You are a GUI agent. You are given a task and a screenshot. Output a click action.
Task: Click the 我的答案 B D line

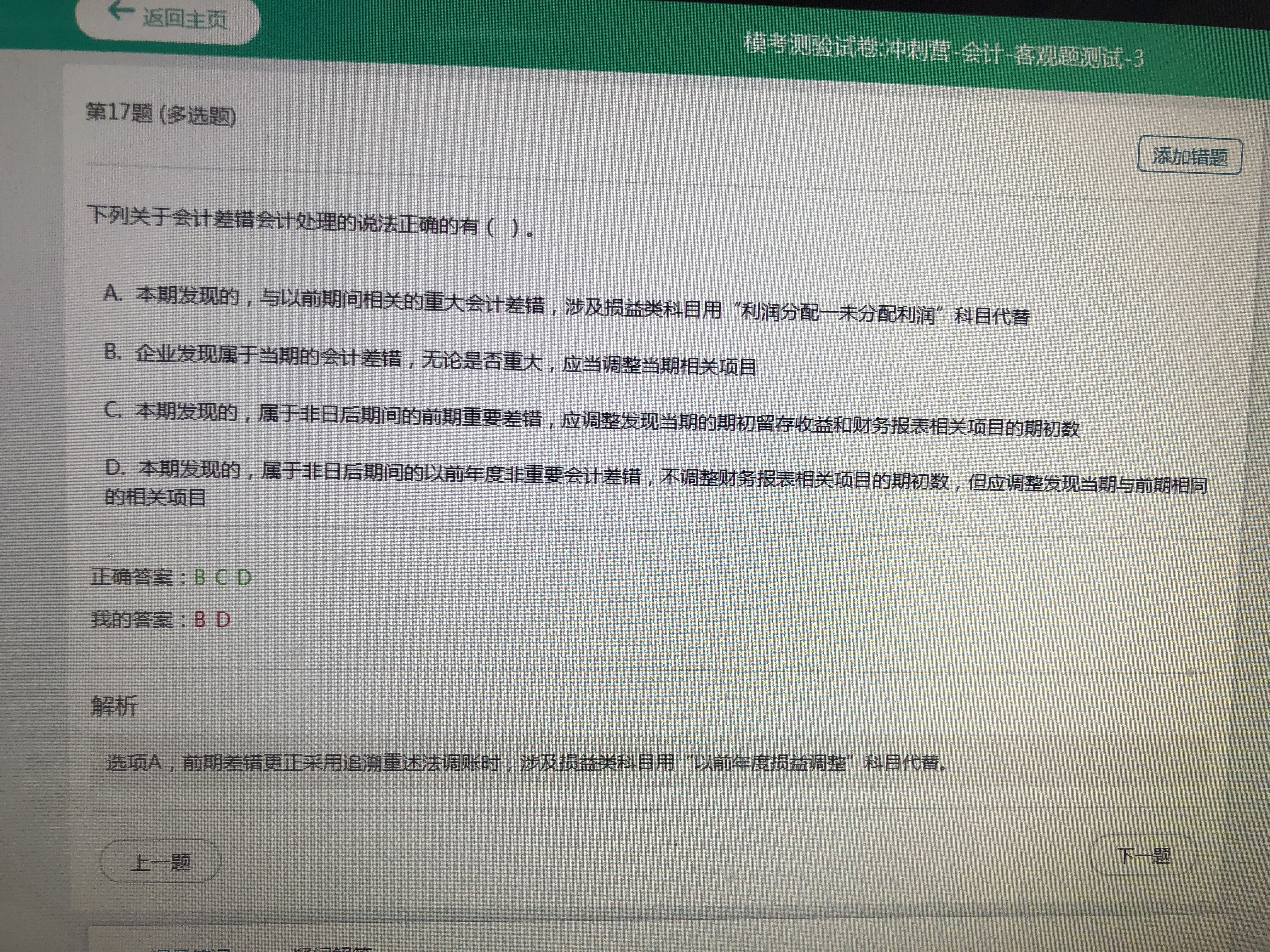coord(161,620)
